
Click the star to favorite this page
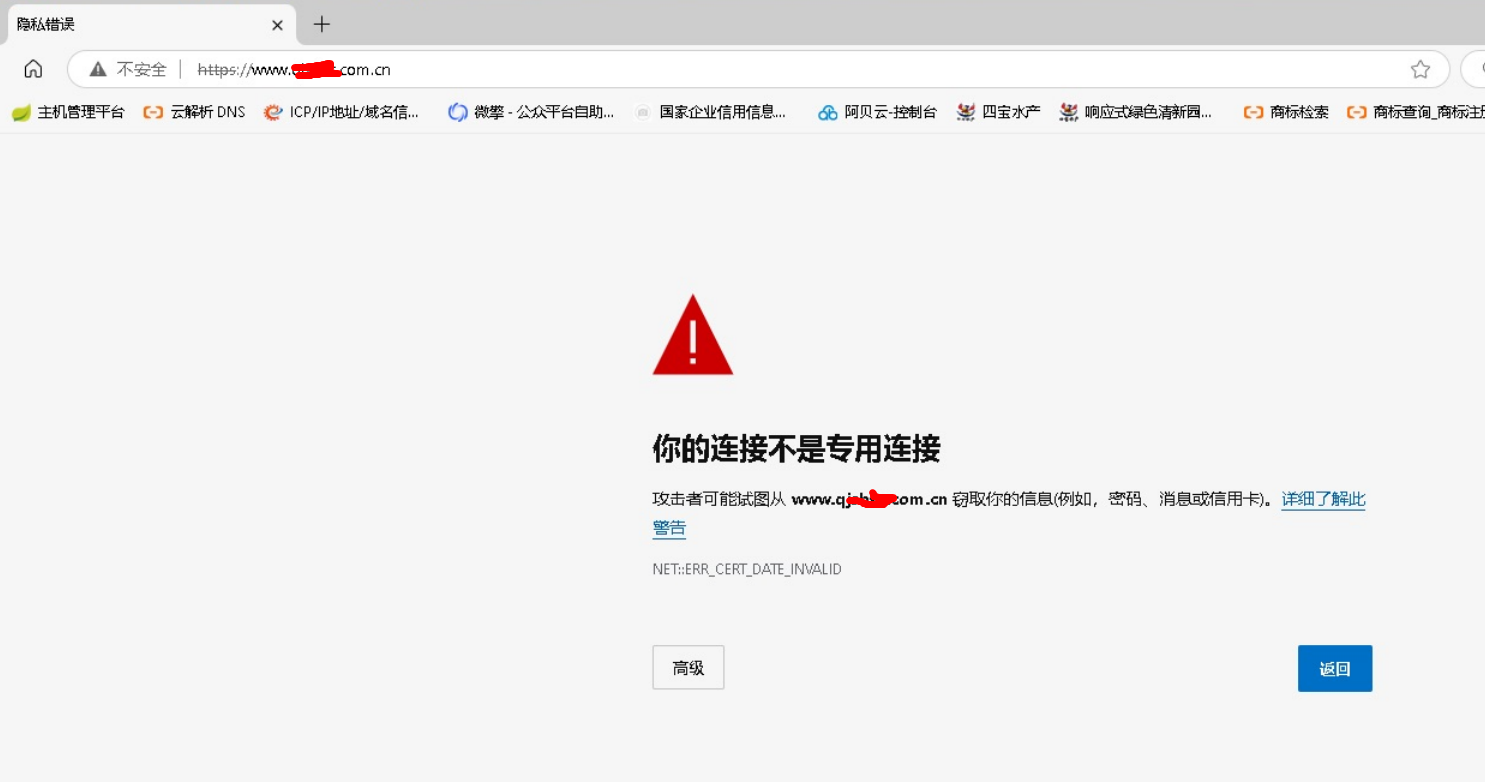coord(1420,69)
